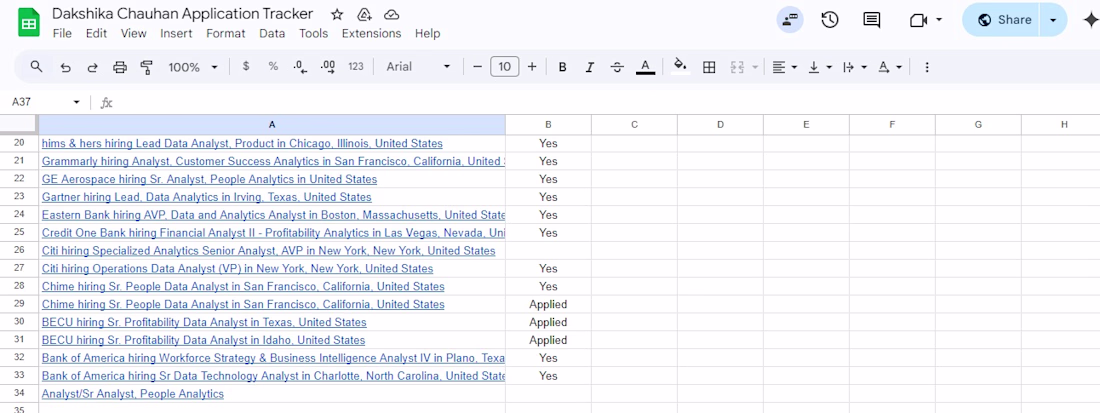
Task: Open BECU Profitability Data Analyst in Idaho link
Action: [203, 340]
